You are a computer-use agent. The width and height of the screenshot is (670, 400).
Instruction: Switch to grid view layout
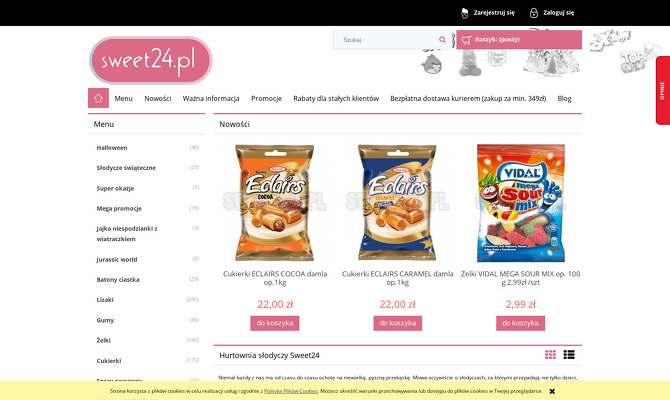(x=550, y=355)
